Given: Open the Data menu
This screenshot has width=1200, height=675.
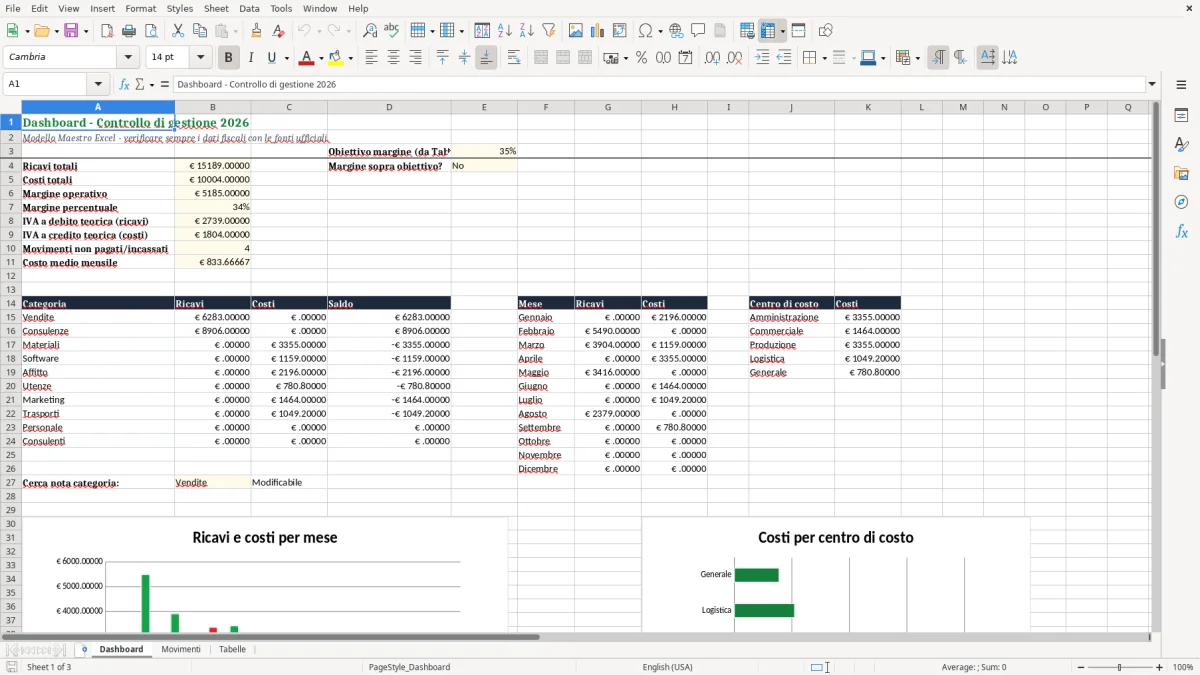Looking at the screenshot, I should click(249, 8).
